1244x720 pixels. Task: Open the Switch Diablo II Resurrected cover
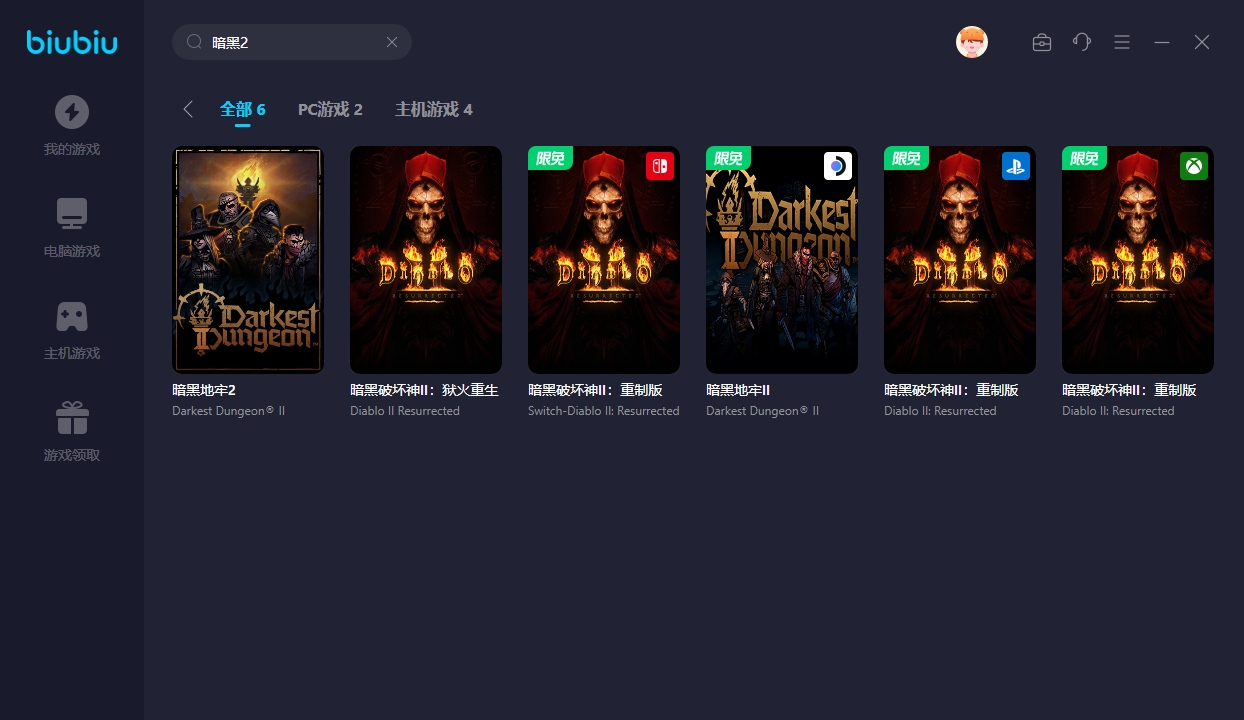click(604, 260)
